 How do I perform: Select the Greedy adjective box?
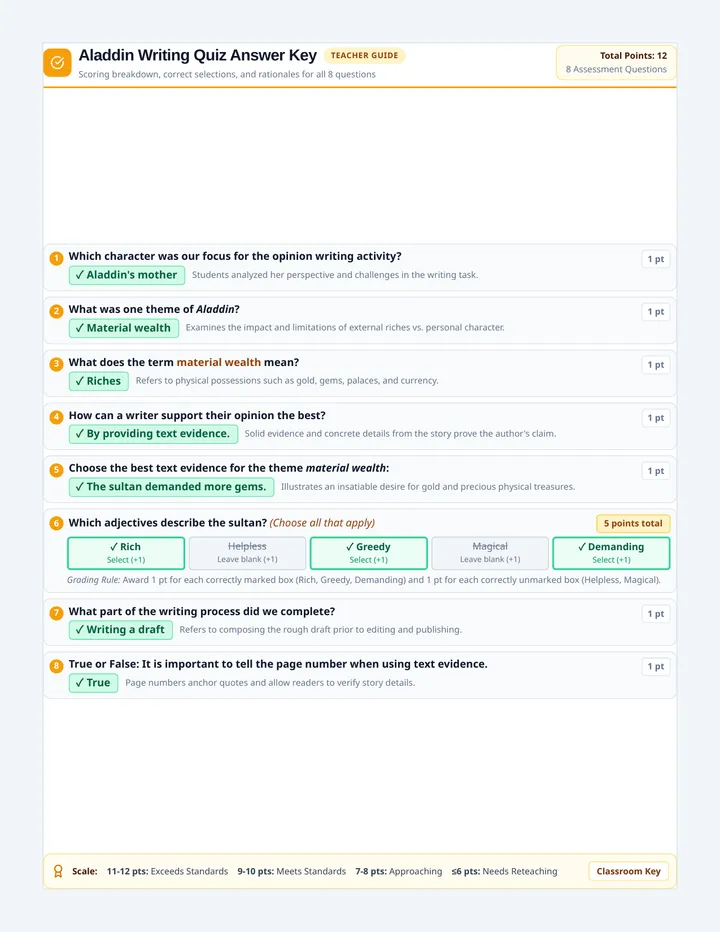pyautogui.click(x=369, y=553)
